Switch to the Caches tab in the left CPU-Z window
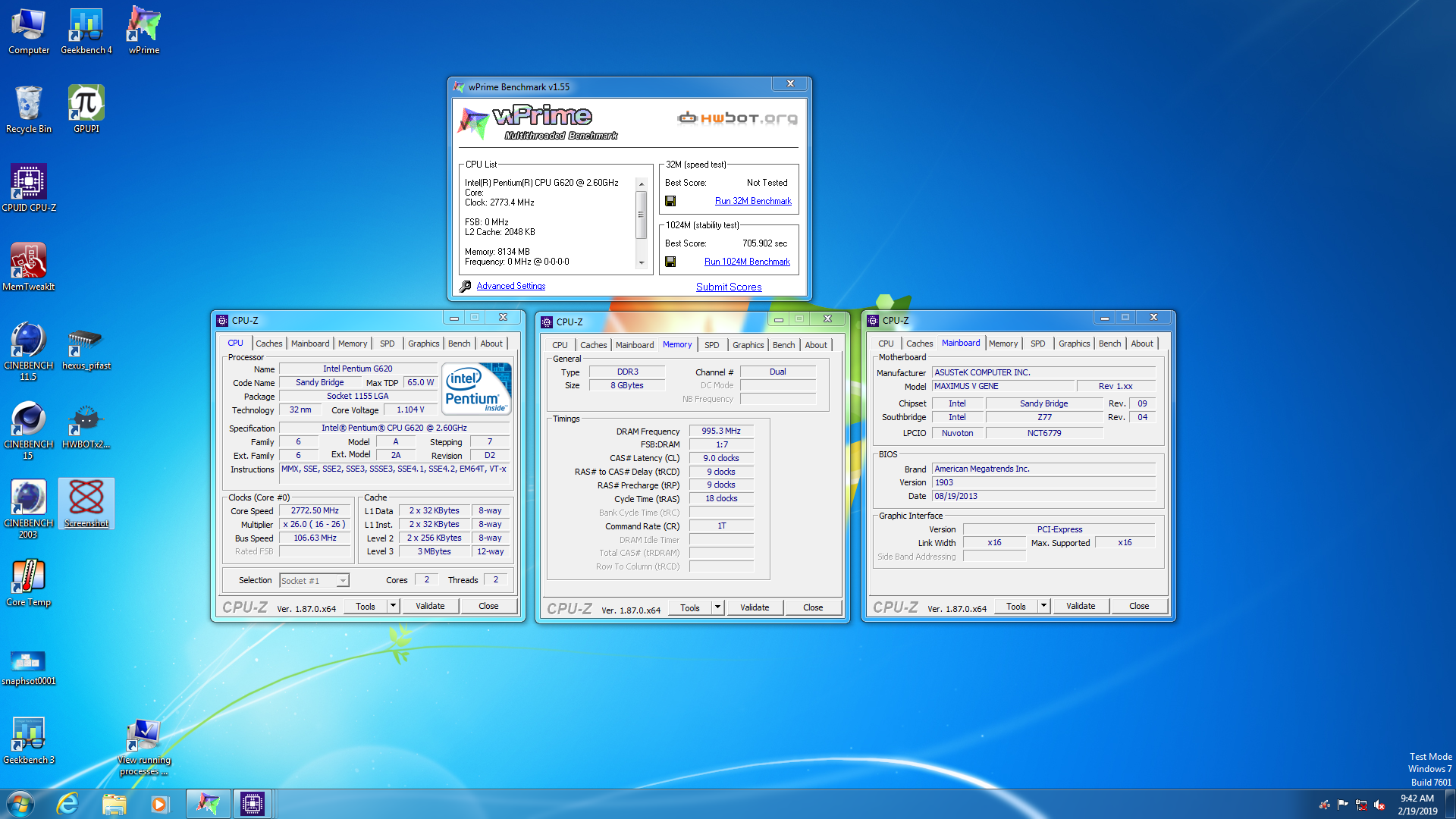This screenshot has height=819, width=1456. [x=268, y=344]
